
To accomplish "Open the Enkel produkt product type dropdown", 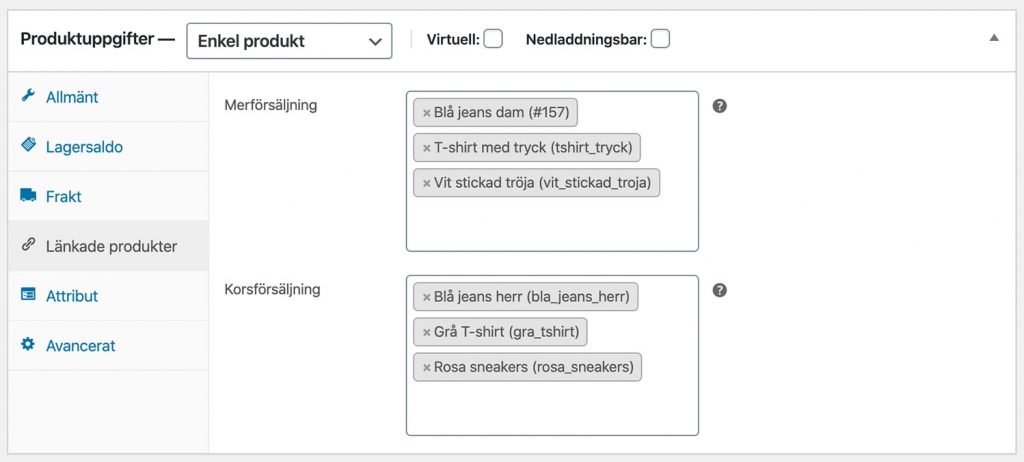I will click(x=289, y=41).
